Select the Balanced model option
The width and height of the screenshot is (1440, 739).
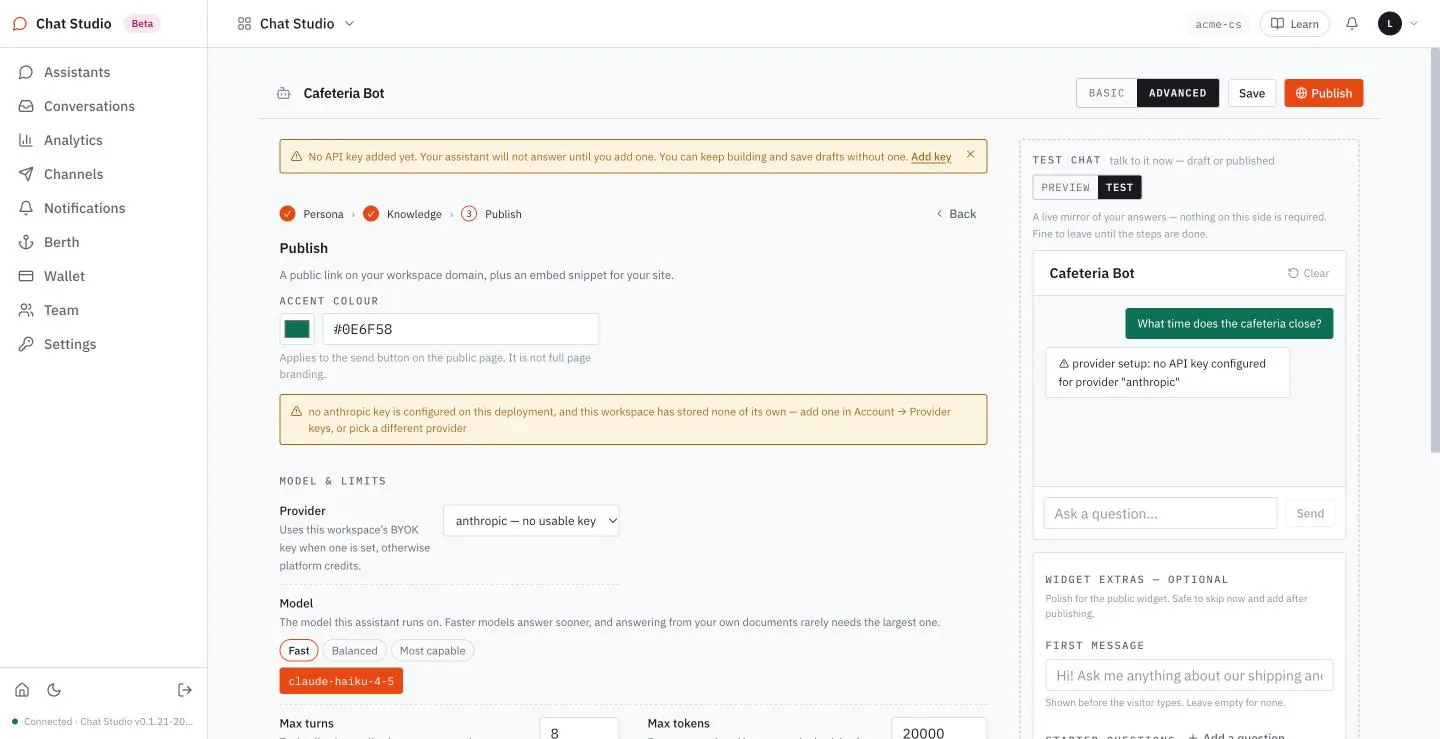click(x=355, y=650)
